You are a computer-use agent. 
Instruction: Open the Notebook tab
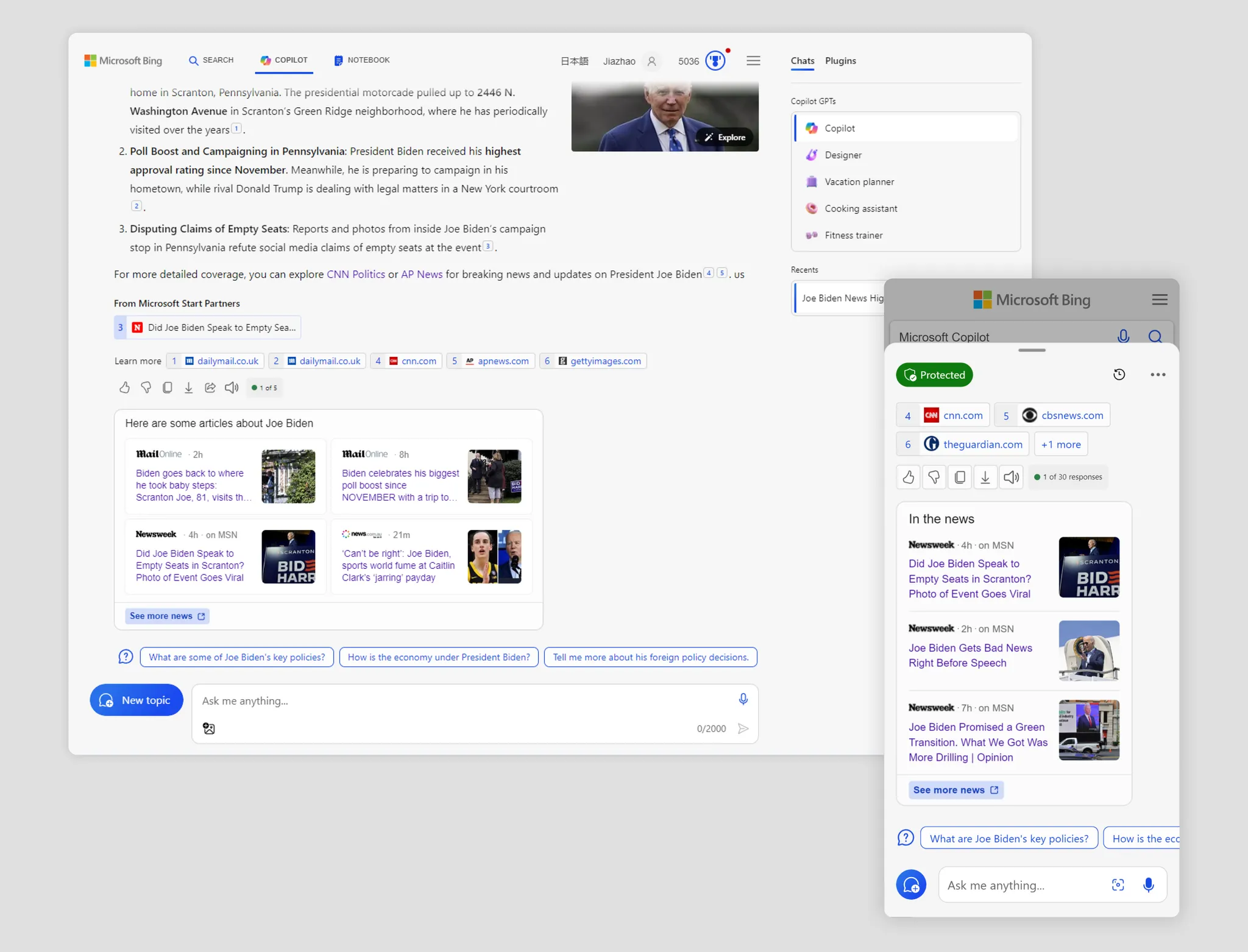click(362, 60)
